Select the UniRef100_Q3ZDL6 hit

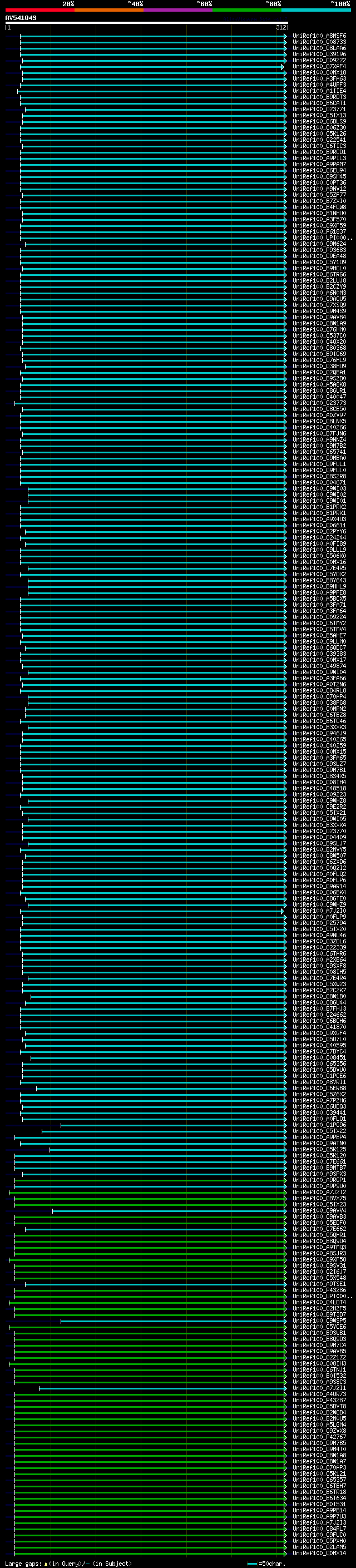319,942
